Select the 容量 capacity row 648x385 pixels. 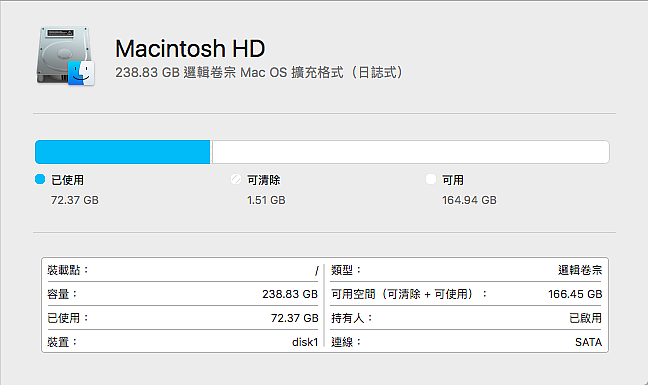click(x=183, y=294)
